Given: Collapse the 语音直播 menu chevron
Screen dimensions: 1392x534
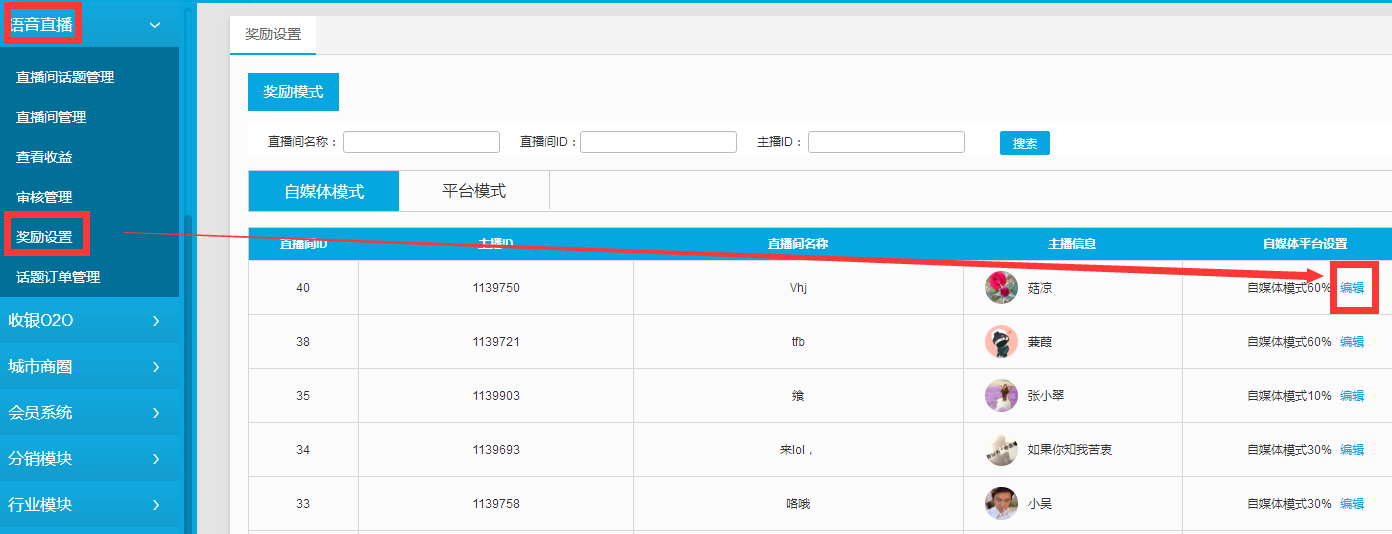Looking at the screenshot, I should pyautogui.click(x=155, y=25).
